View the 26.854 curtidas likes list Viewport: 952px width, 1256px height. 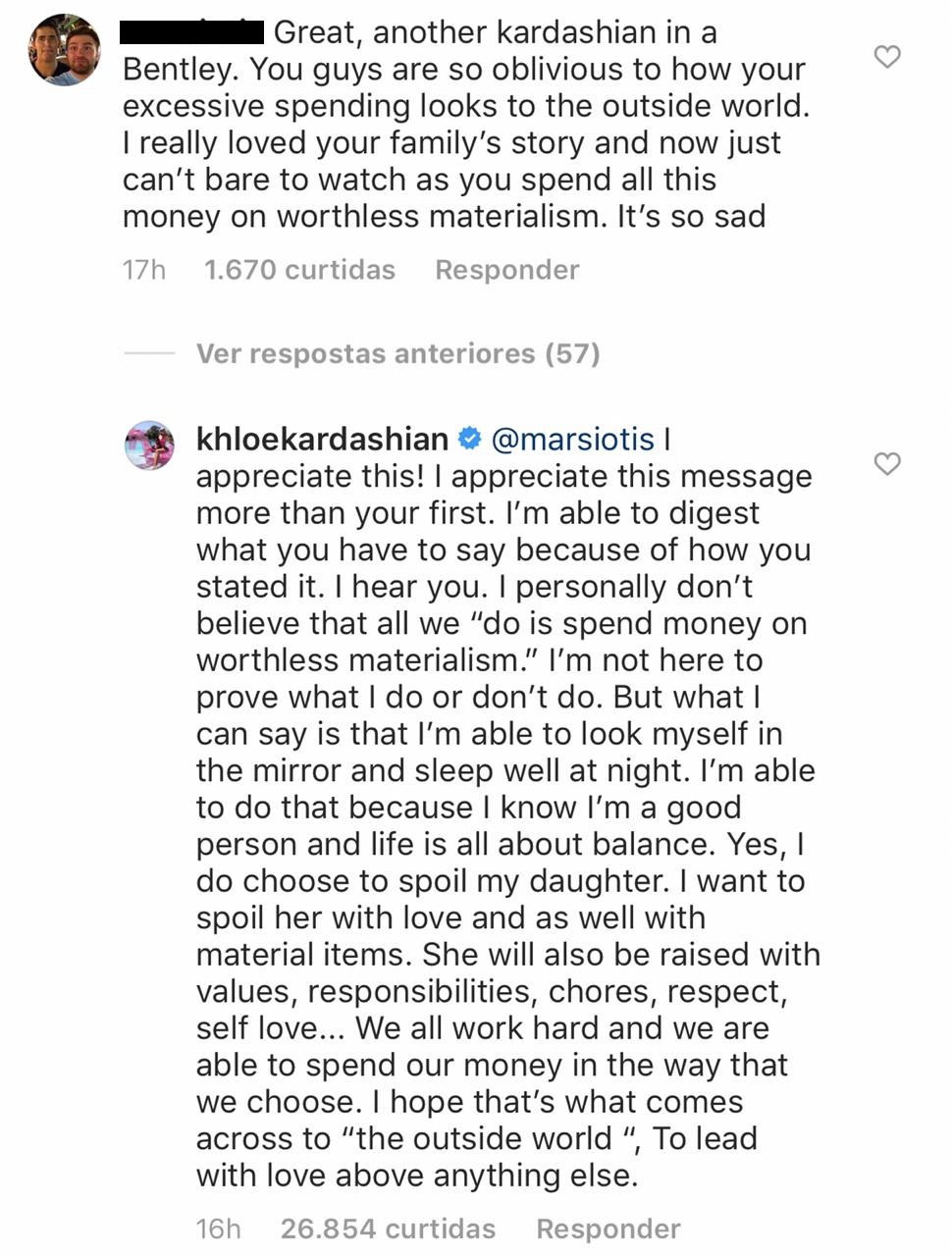(x=388, y=1229)
